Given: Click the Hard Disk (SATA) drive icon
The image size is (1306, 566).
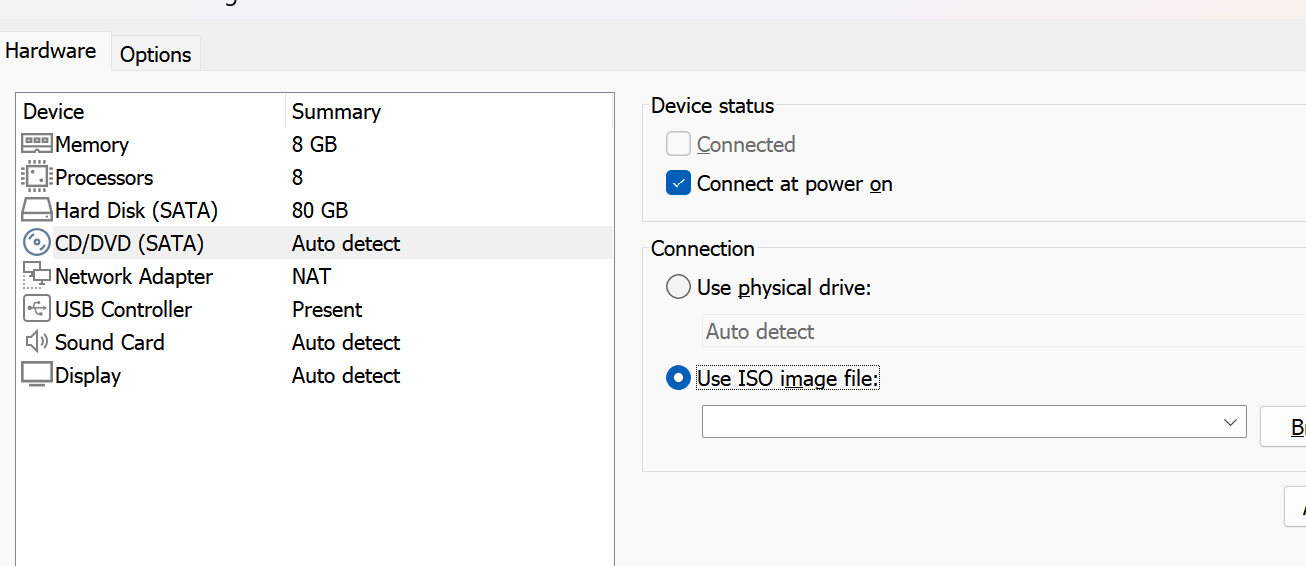Looking at the screenshot, I should 37,210.
